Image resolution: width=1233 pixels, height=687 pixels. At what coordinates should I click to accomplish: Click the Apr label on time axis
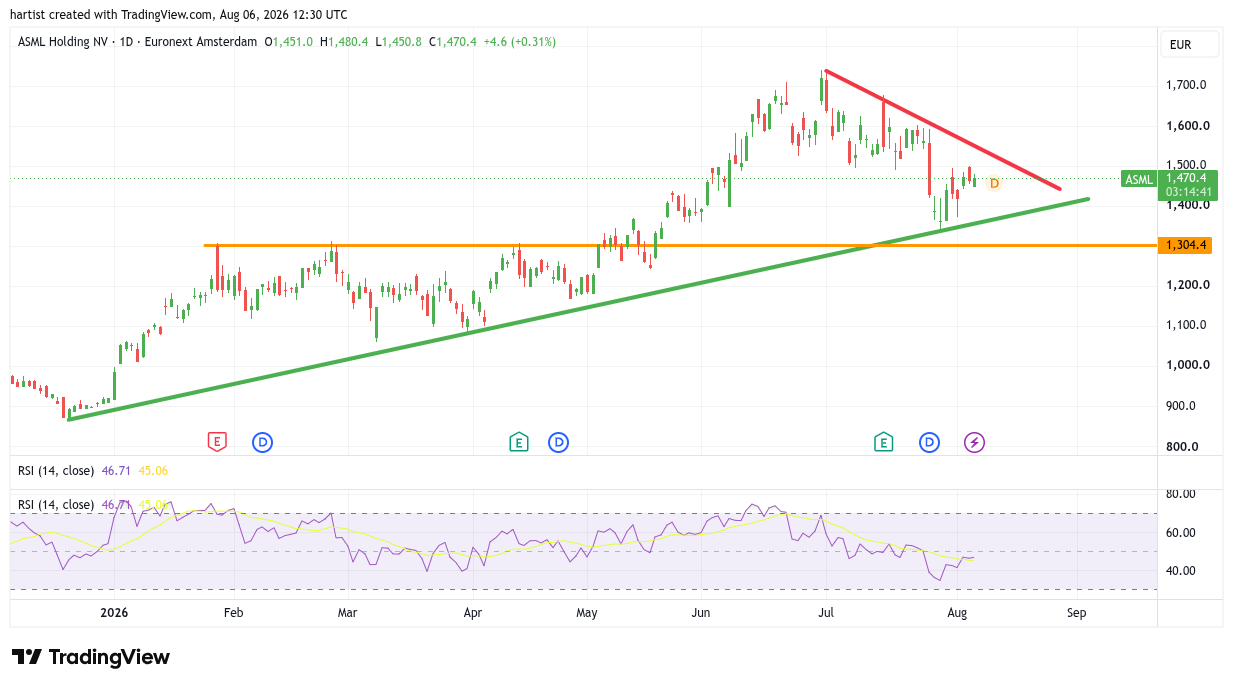pyautogui.click(x=473, y=613)
